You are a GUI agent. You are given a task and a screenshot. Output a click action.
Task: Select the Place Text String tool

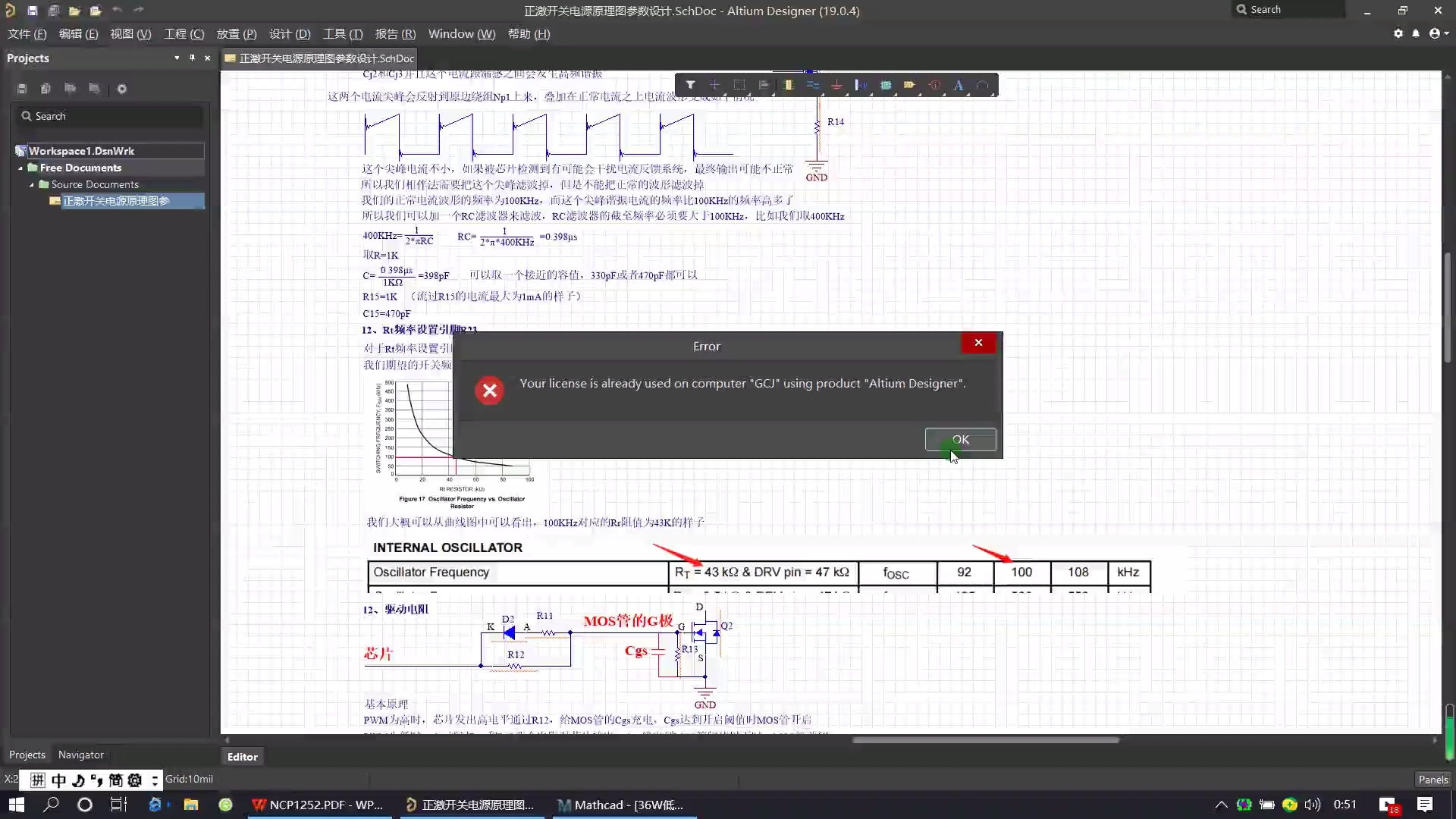pyautogui.click(x=959, y=85)
